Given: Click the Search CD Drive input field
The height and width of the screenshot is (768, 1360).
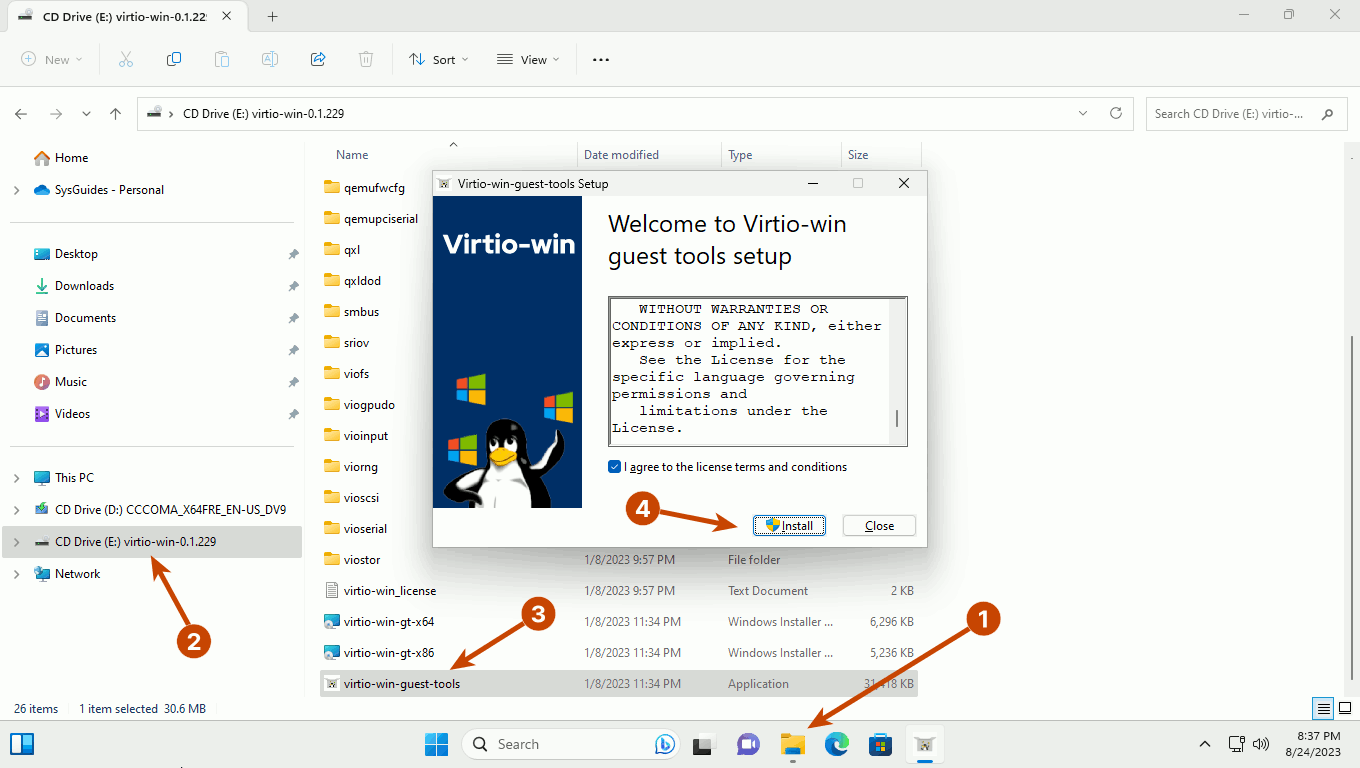Looking at the screenshot, I should click(x=1229, y=114).
